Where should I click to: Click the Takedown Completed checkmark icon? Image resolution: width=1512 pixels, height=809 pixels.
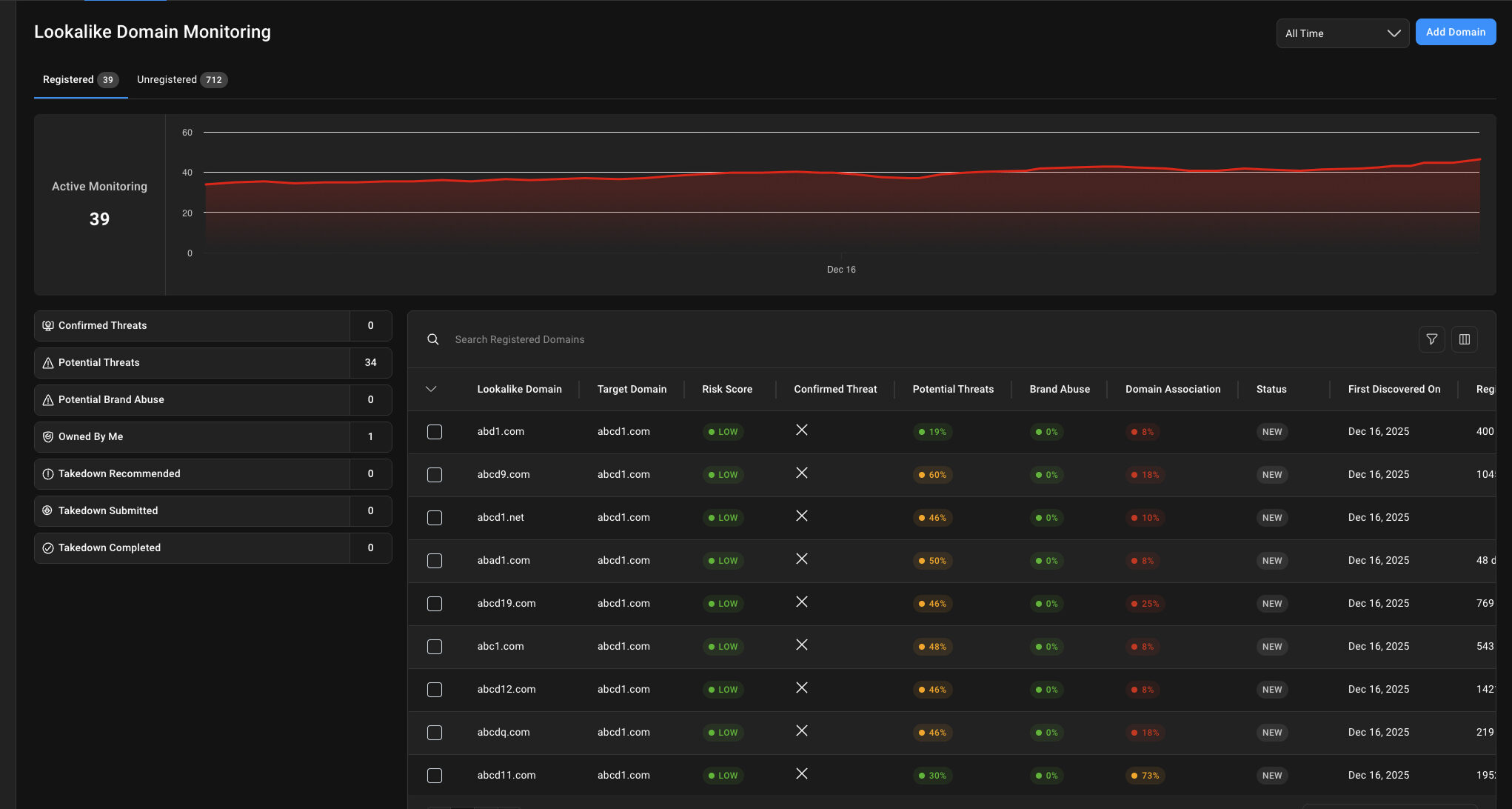pos(48,548)
